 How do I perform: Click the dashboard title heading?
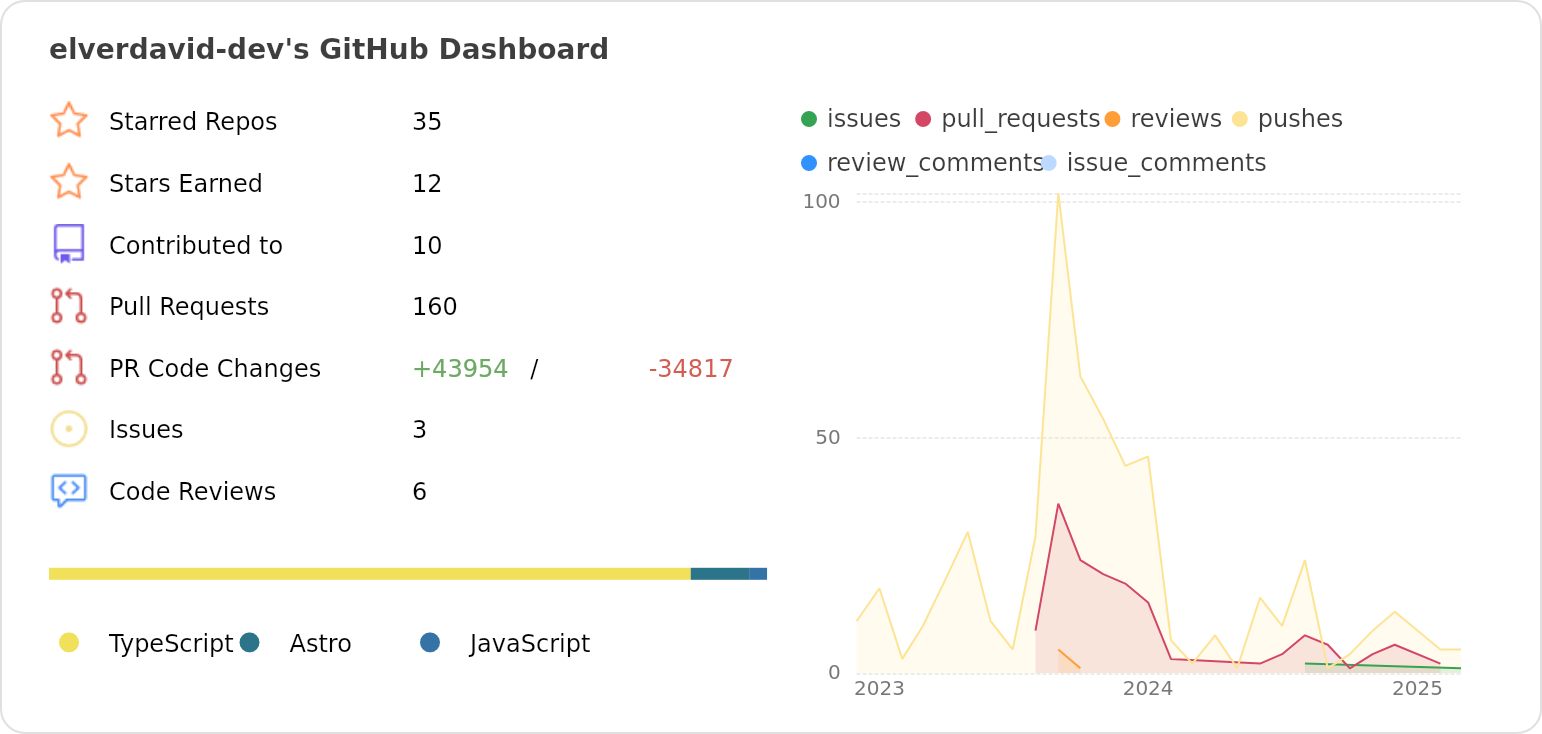point(329,49)
